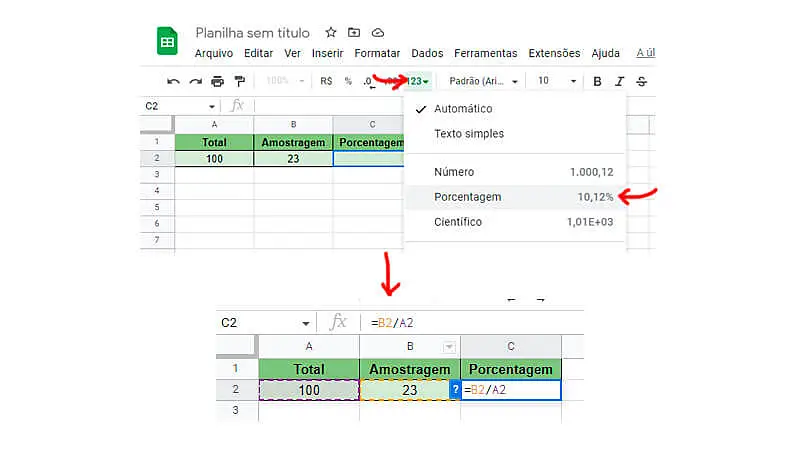Open the Arquivo menu
This screenshot has width=800, height=450.
click(x=214, y=53)
